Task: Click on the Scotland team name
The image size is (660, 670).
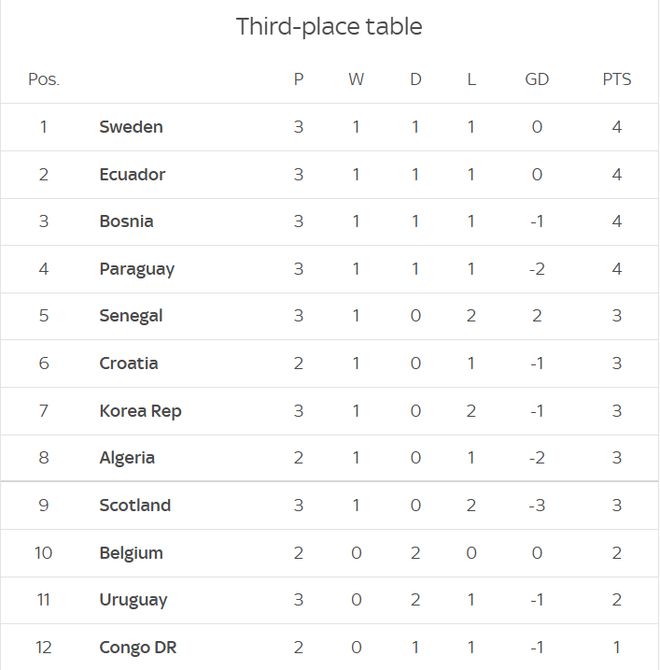Action: click(135, 505)
